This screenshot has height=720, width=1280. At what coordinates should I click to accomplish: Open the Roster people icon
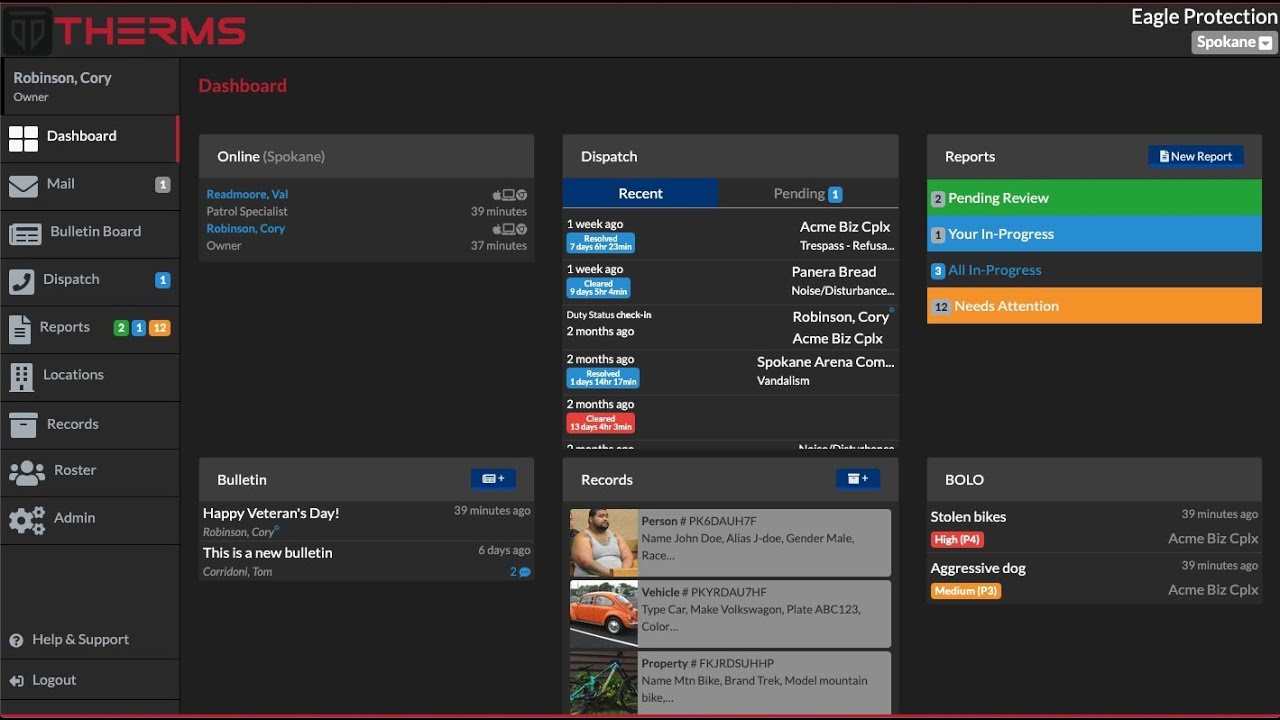pos(27,472)
